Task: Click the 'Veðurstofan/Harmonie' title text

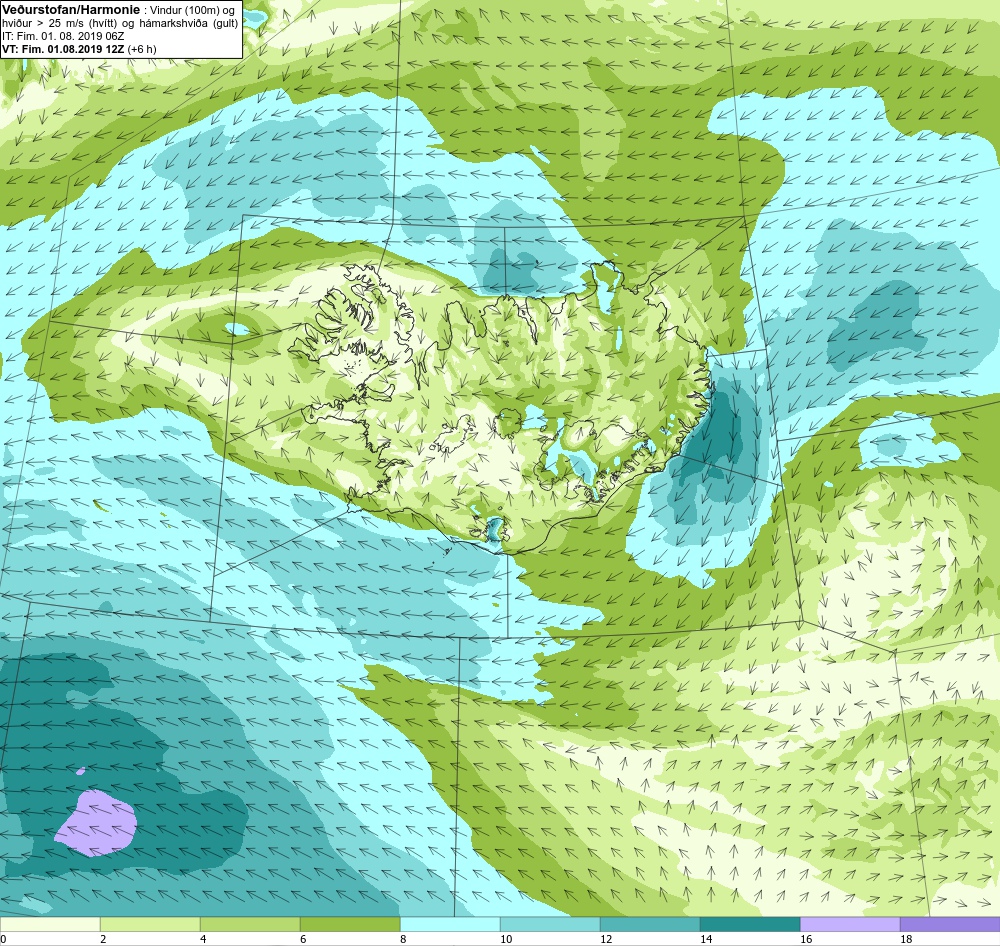Action: [72, 10]
